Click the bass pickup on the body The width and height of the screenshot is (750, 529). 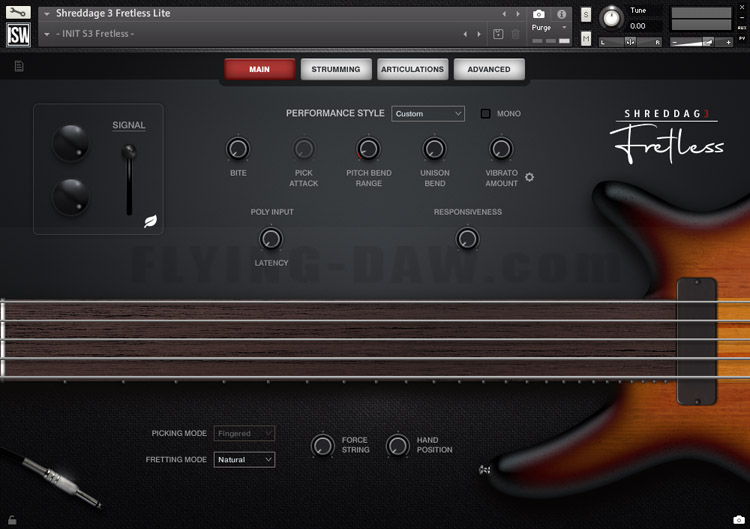pos(696,341)
